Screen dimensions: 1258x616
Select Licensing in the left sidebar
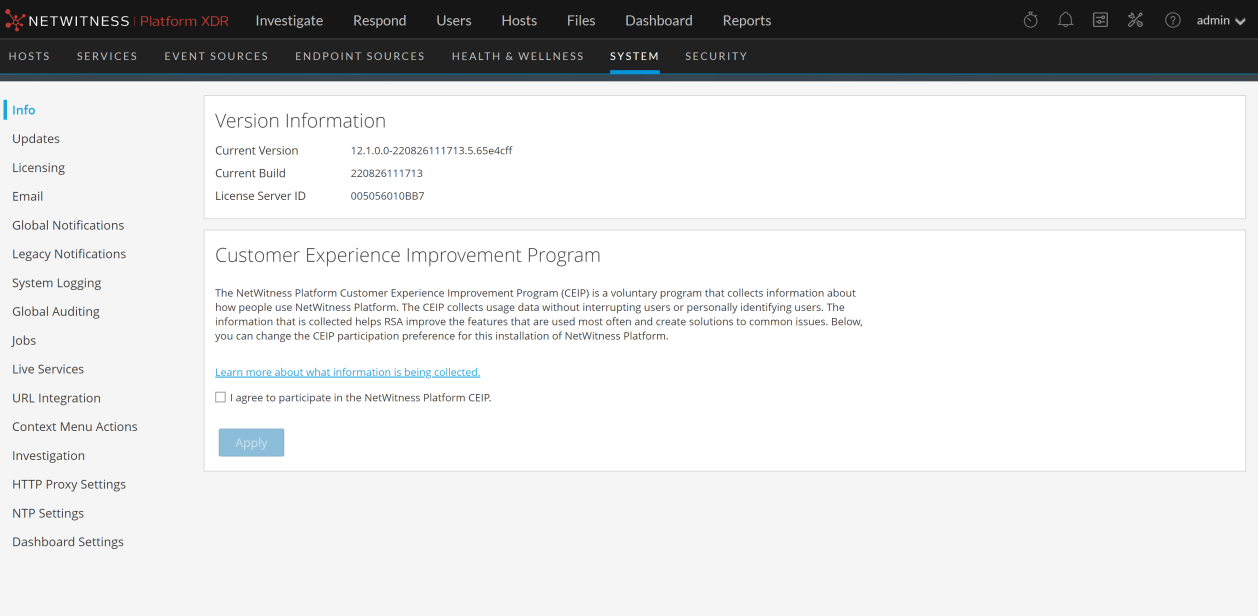[x=38, y=167]
